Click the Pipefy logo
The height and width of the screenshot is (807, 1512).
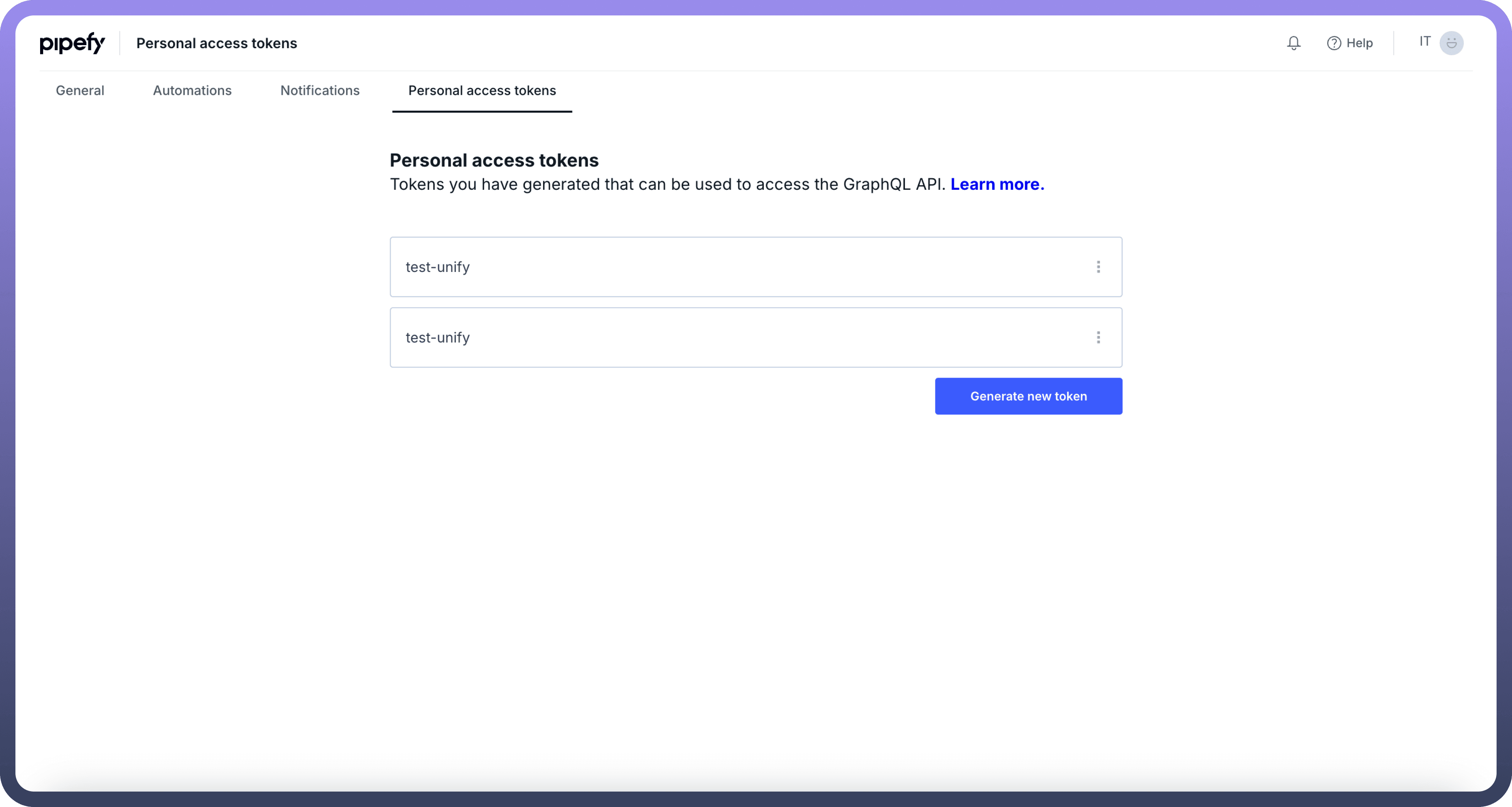[72, 44]
